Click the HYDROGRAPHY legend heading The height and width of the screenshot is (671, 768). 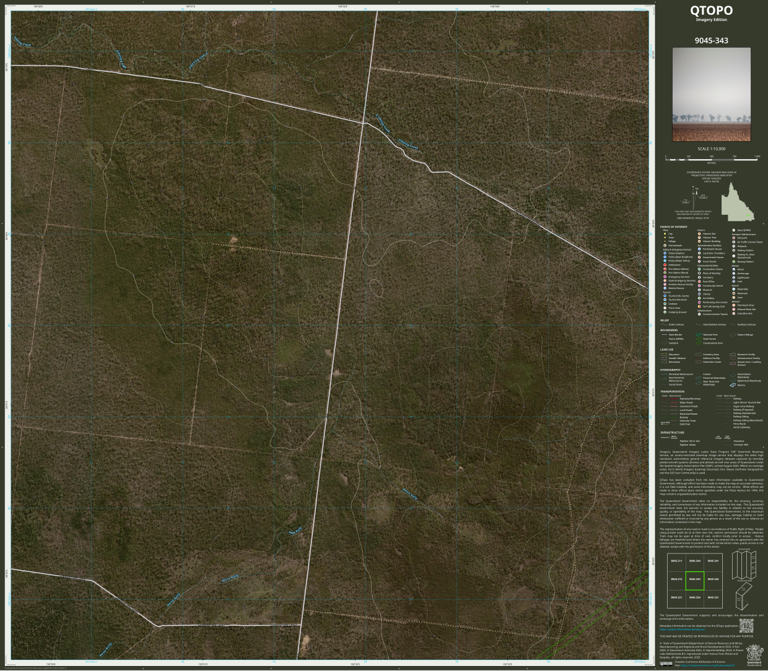pos(670,370)
